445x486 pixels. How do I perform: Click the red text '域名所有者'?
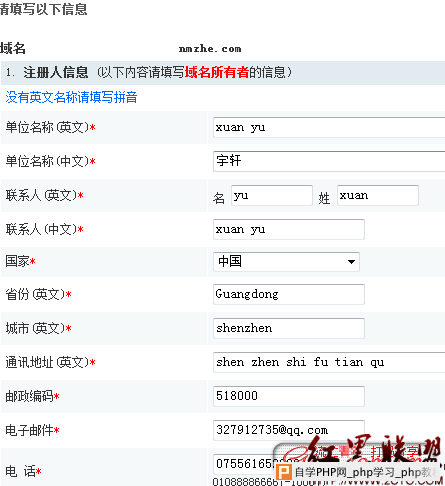[217, 72]
